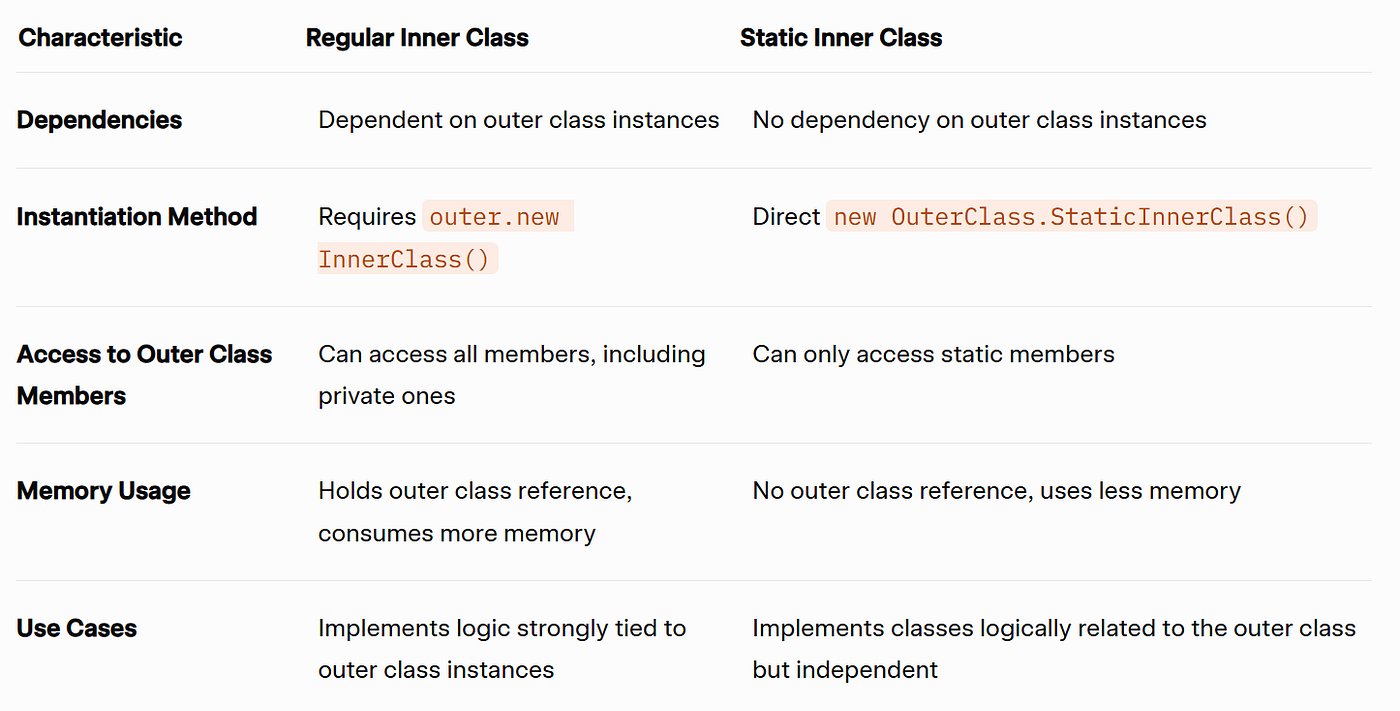Screen dimensions: 1400x711
Task: Click 'Implements logic strongly tied to' cell
Action: coord(502,649)
